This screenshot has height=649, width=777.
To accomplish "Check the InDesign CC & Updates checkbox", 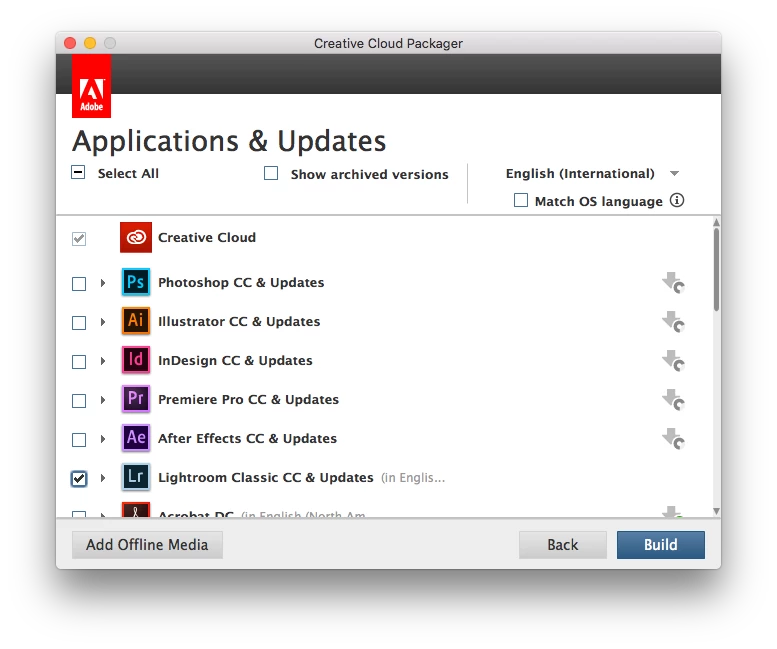I will [79, 362].
